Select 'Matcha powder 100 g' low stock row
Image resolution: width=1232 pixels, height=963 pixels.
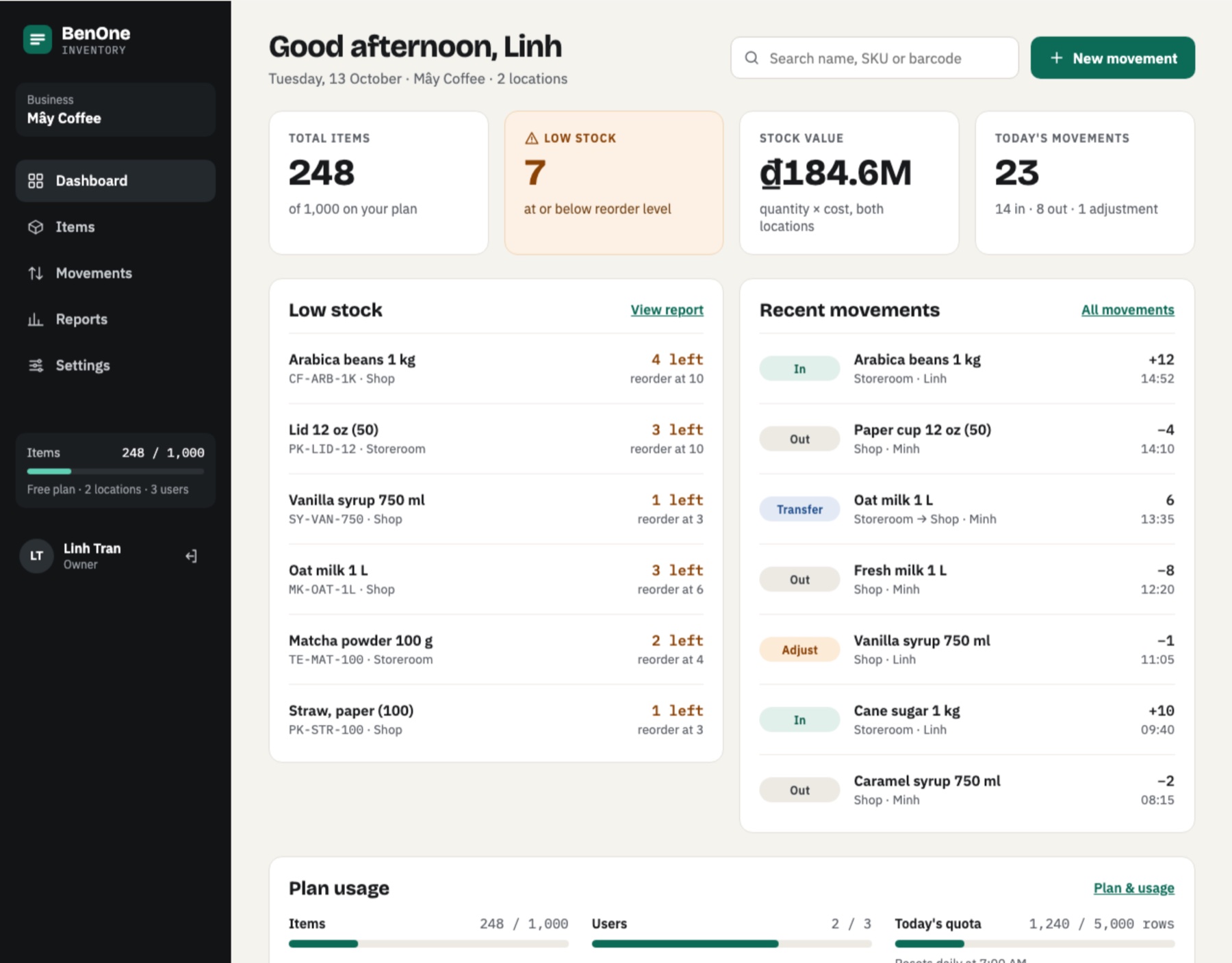click(x=496, y=650)
